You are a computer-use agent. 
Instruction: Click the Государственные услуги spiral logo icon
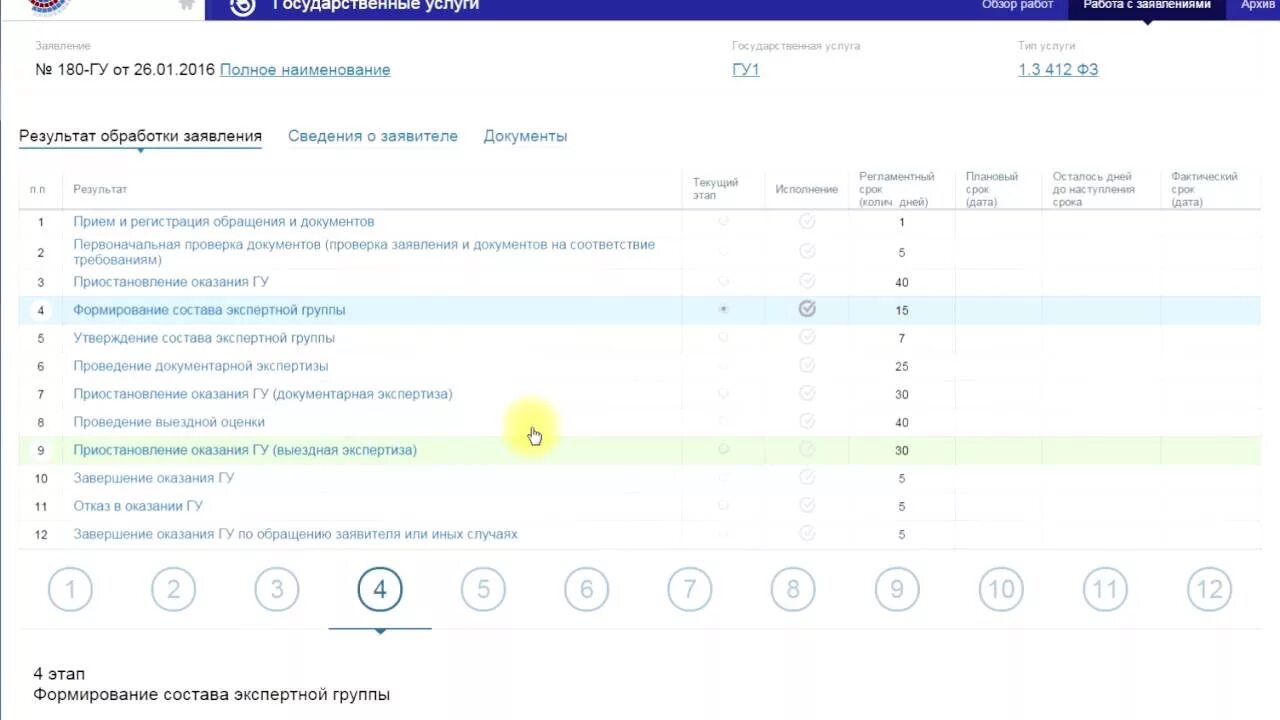[242, 6]
